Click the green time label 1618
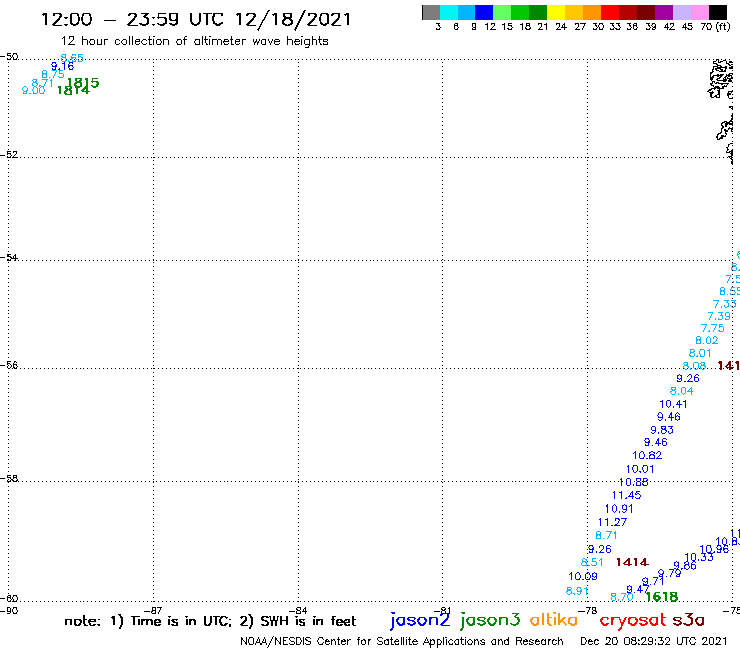Image resolution: width=740 pixels, height=650 pixels. 662,597
